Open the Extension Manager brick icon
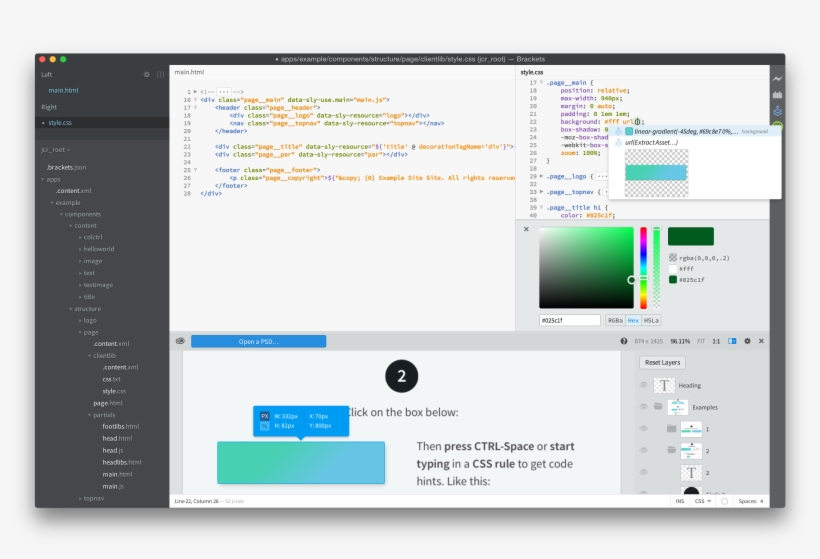This screenshot has height=559, width=820. tap(777, 94)
